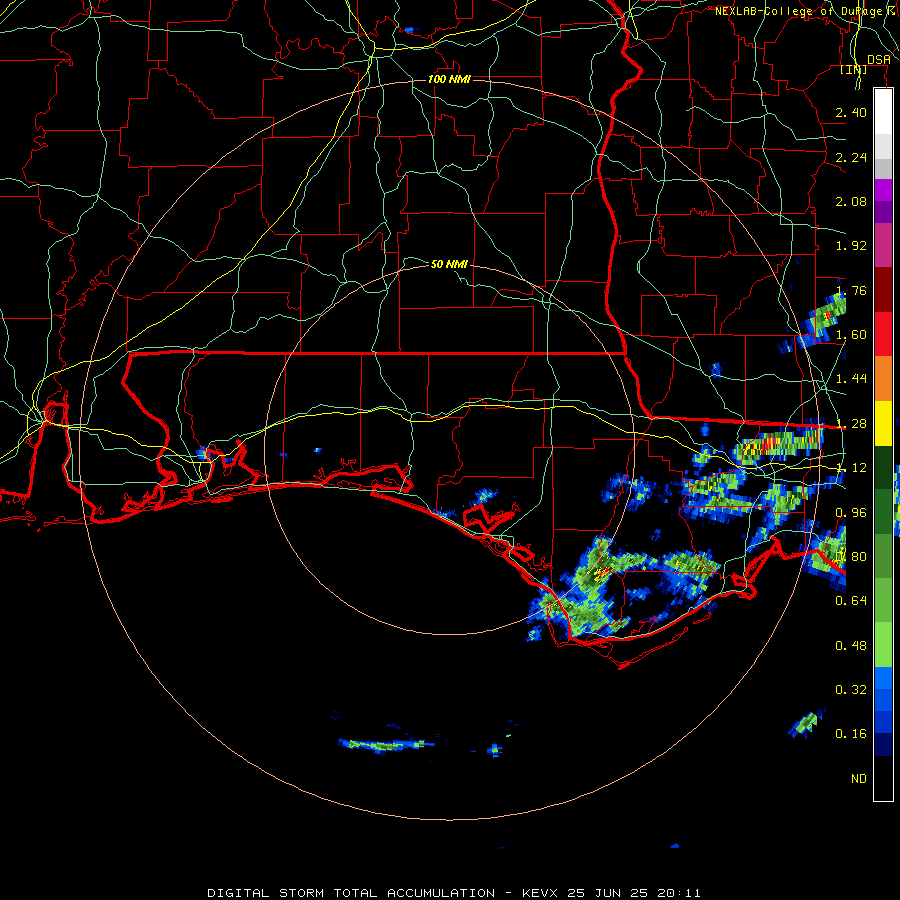Screen dimensions: 900x900
Task: Pick the bright red legend swatch
Action: click(x=883, y=334)
